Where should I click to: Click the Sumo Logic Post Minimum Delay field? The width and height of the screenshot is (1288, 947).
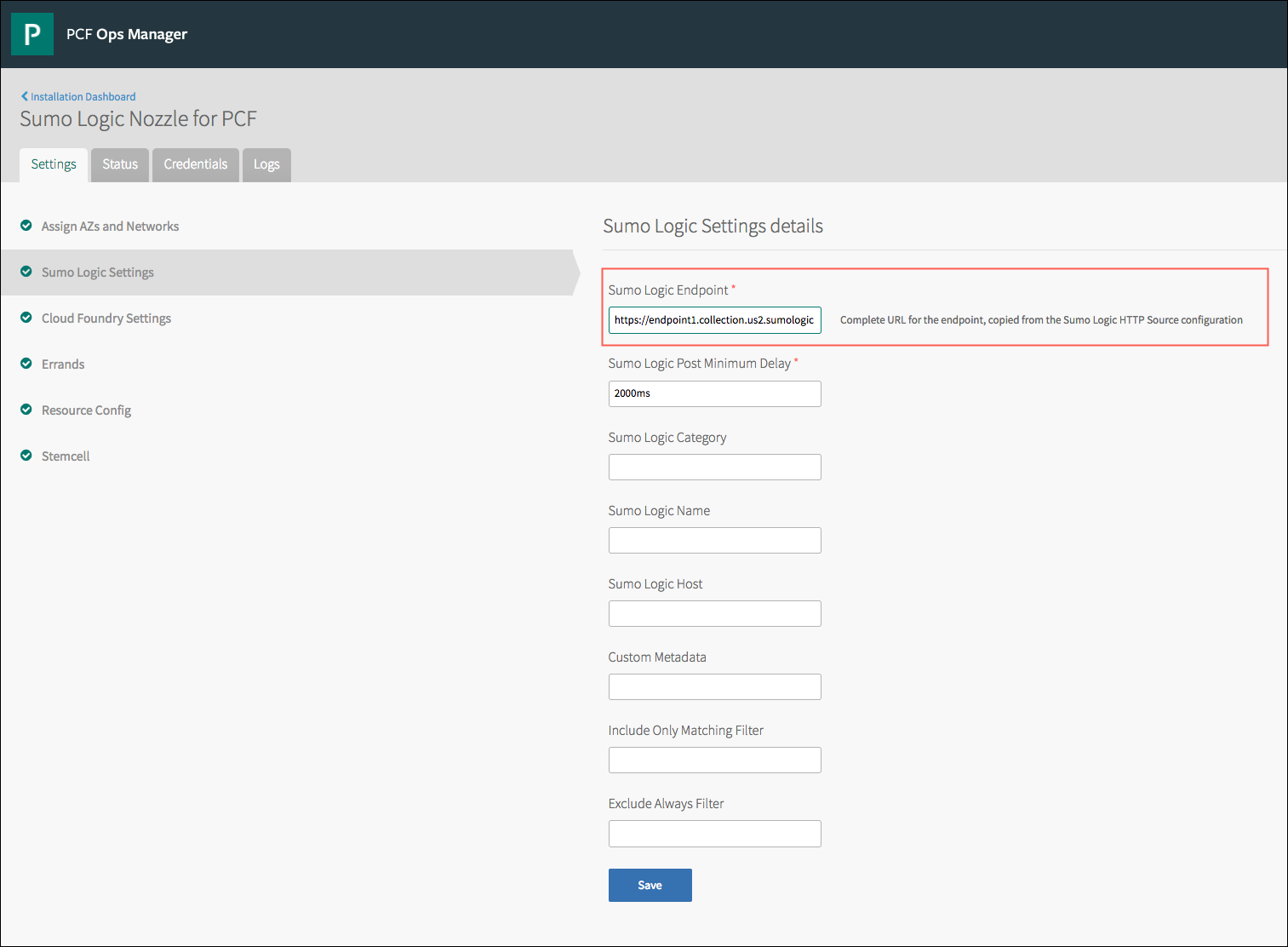(x=713, y=393)
